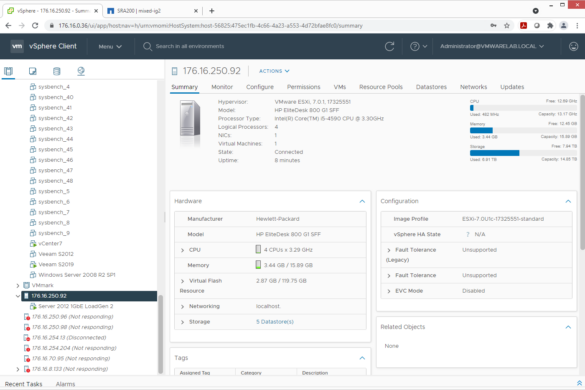The width and height of the screenshot is (585, 390).
Task: Open the browser profile avatar icon
Action: pyautogui.click(x=563, y=25)
